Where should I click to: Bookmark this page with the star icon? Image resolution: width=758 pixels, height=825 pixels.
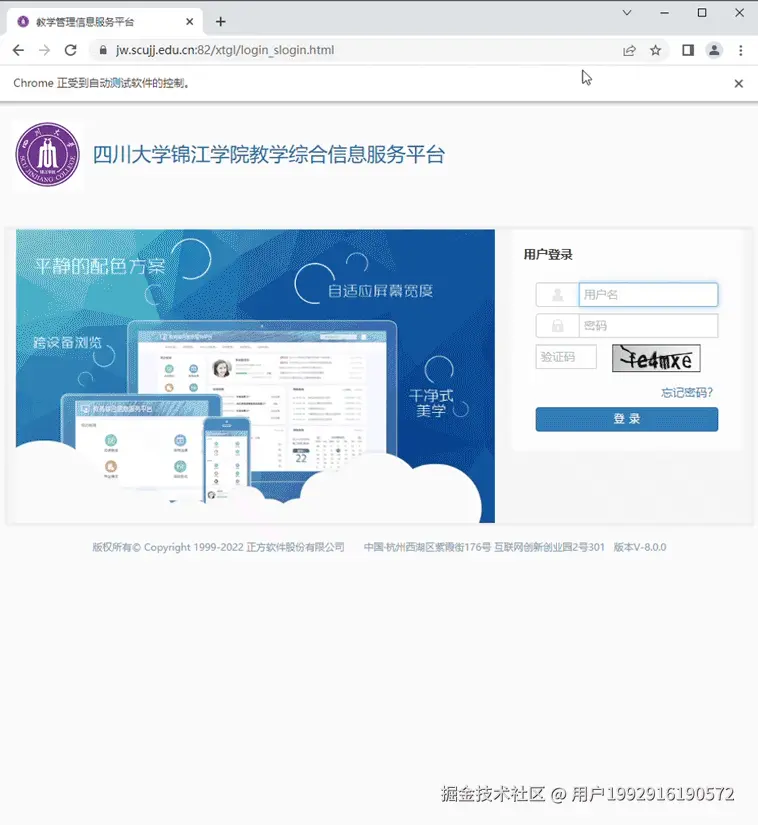point(655,50)
